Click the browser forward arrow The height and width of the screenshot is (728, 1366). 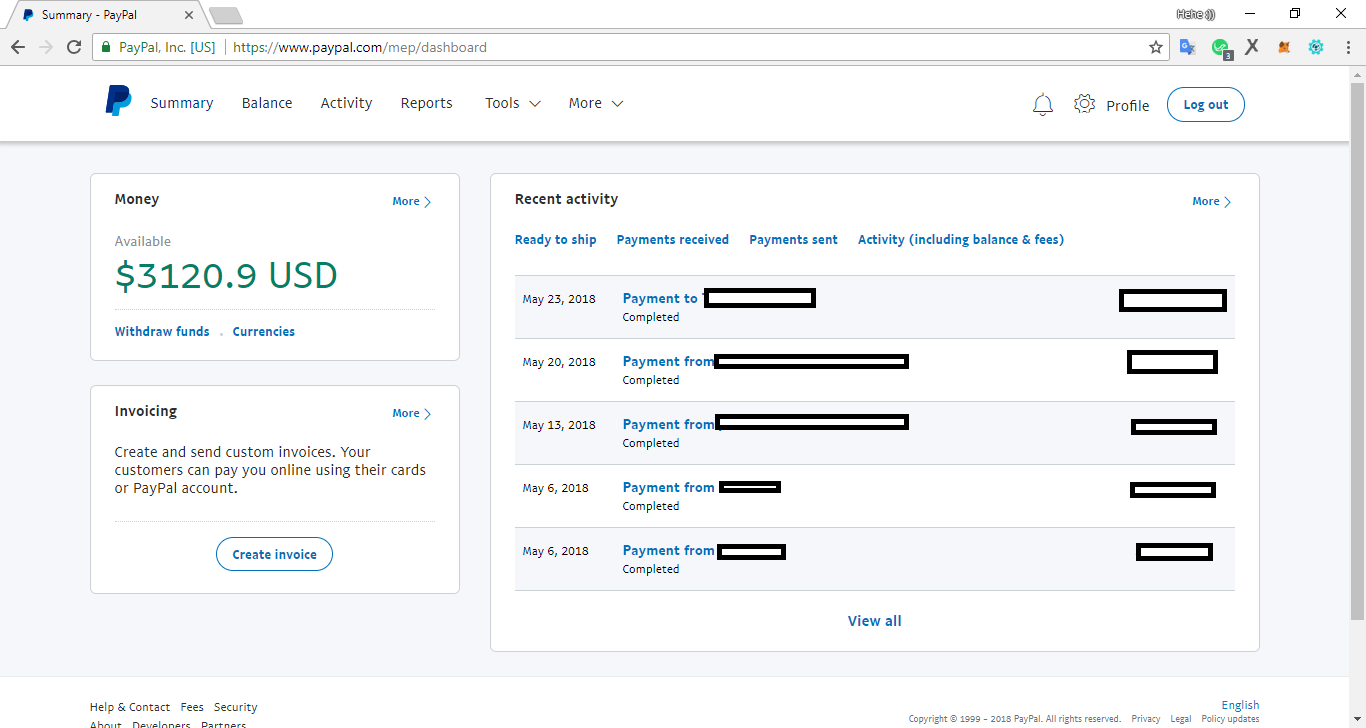pyautogui.click(x=46, y=47)
